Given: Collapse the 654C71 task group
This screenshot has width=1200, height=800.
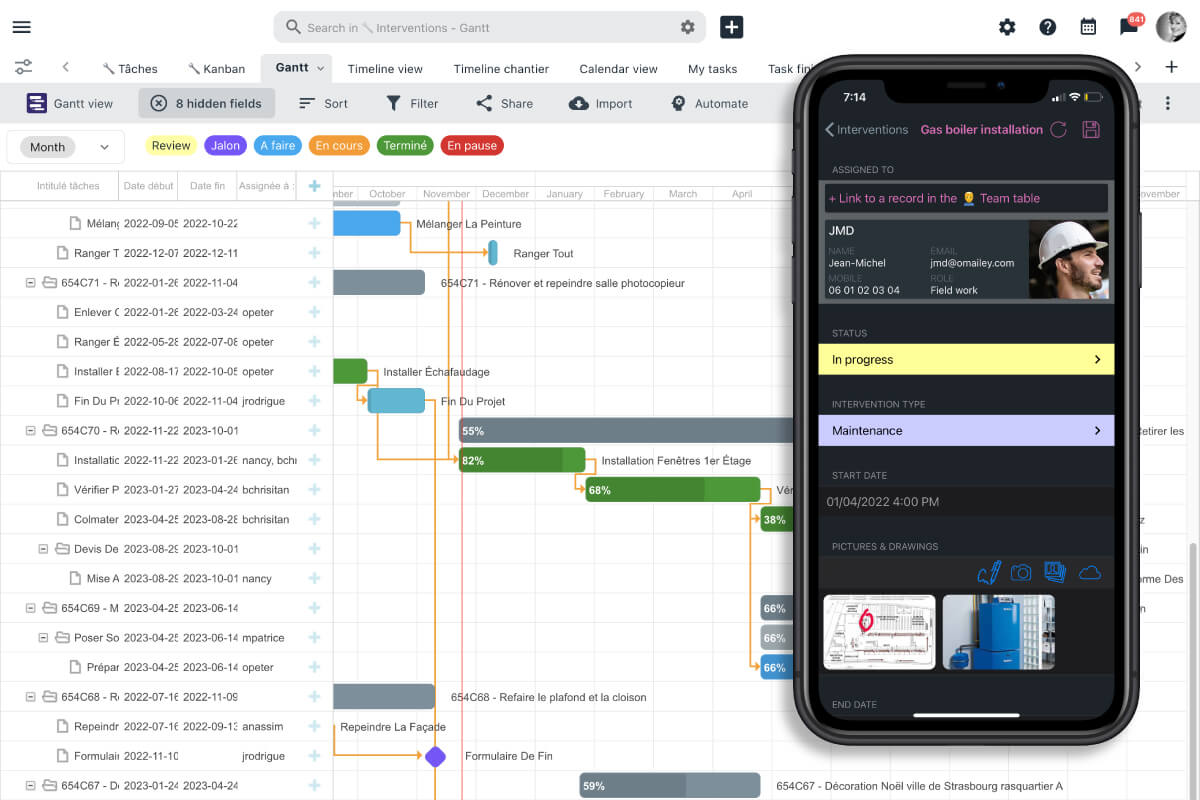Looking at the screenshot, I should tap(30, 283).
